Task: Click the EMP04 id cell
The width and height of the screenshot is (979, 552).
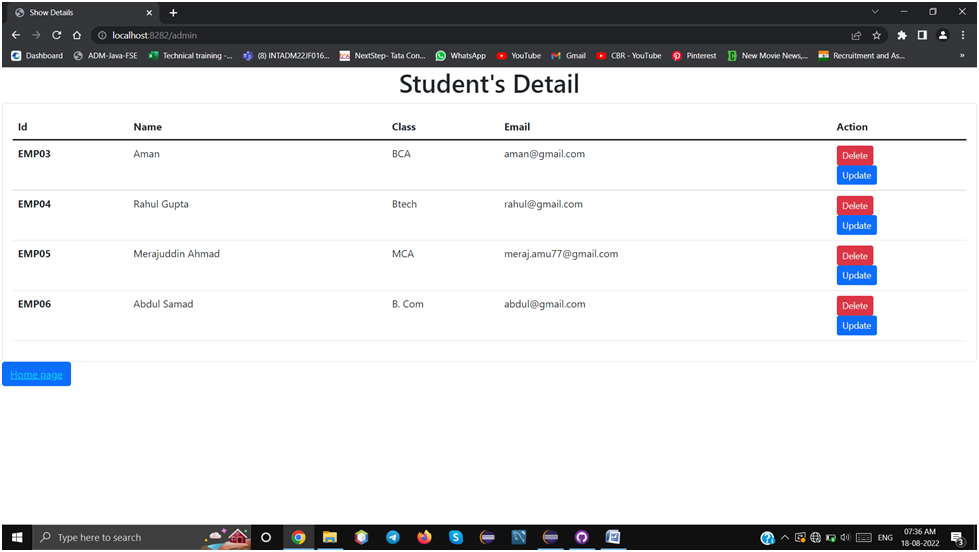Action: click(34, 204)
